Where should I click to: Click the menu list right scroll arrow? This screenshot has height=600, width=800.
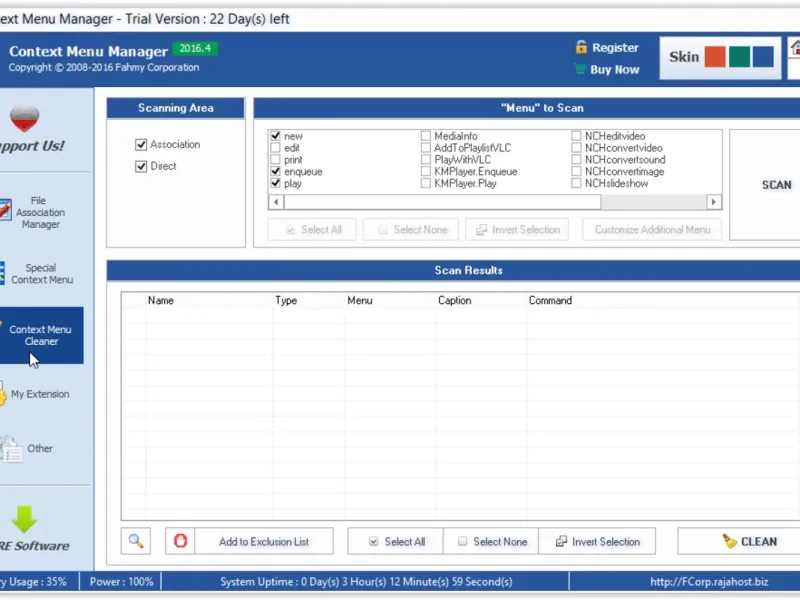(714, 202)
